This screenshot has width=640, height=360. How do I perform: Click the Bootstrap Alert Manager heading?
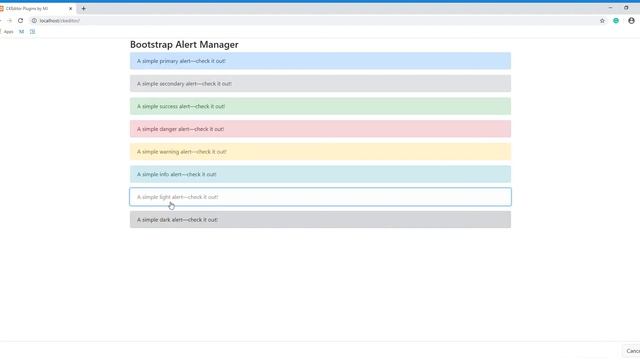(x=184, y=44)
